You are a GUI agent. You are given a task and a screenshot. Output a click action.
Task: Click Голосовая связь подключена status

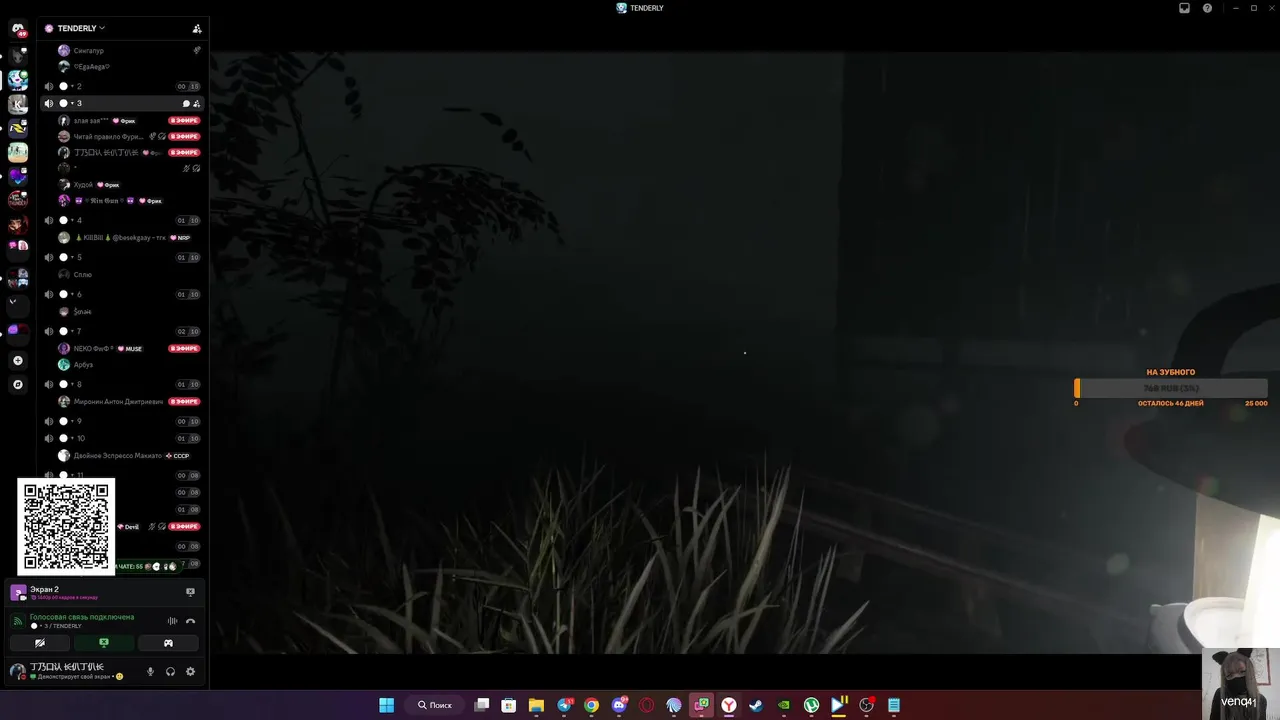click(82, 617)
